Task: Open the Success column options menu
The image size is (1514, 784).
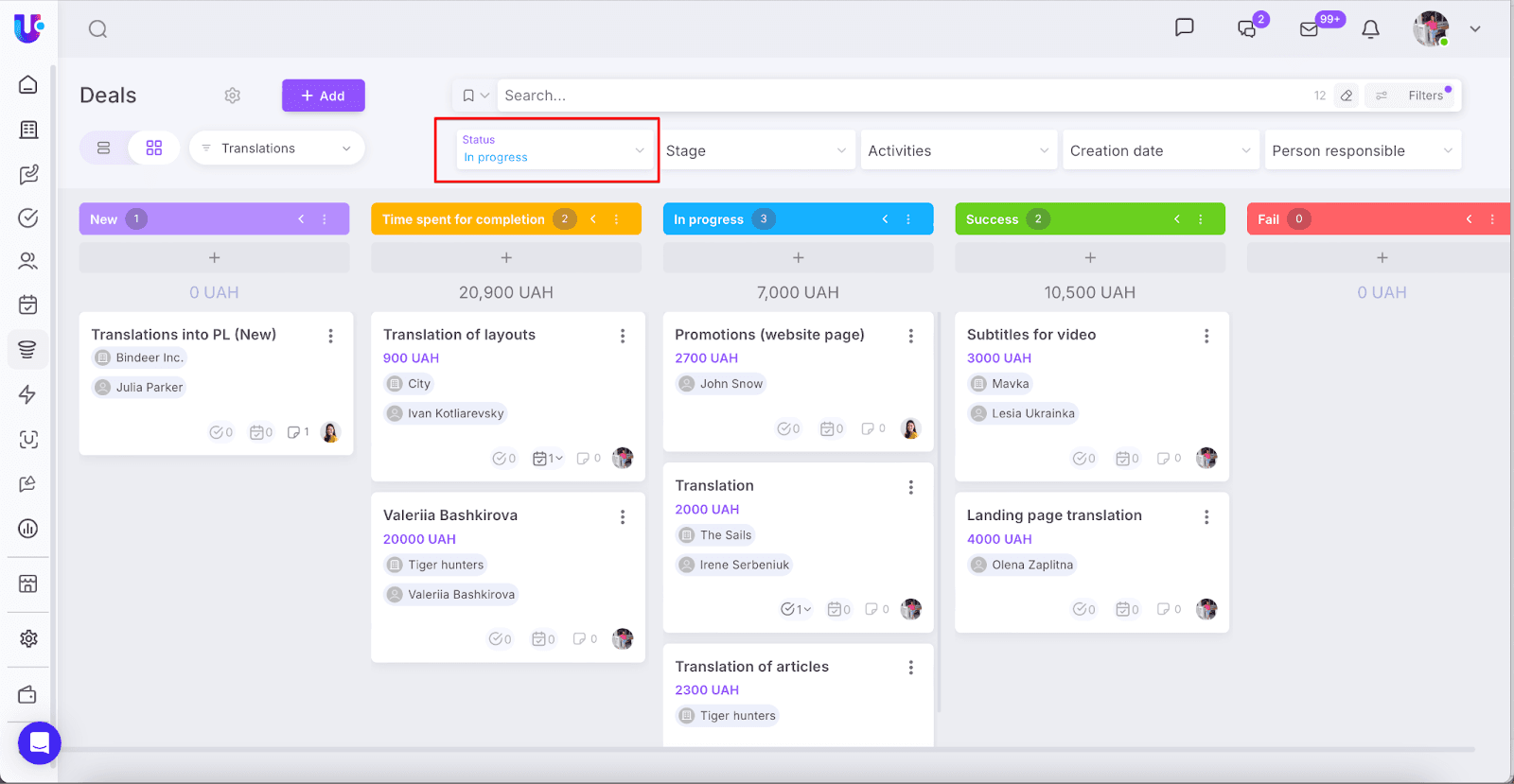Action: point(1201,219)
